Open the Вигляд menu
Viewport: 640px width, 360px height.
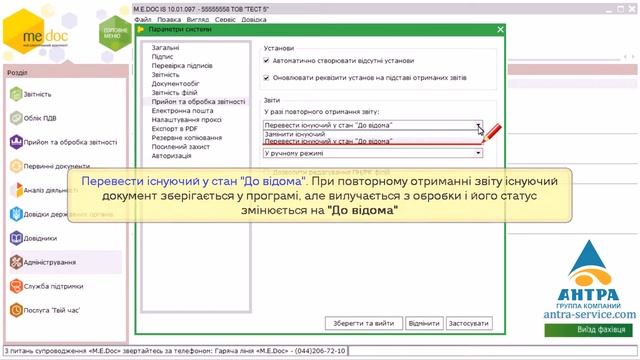(198, 20)
